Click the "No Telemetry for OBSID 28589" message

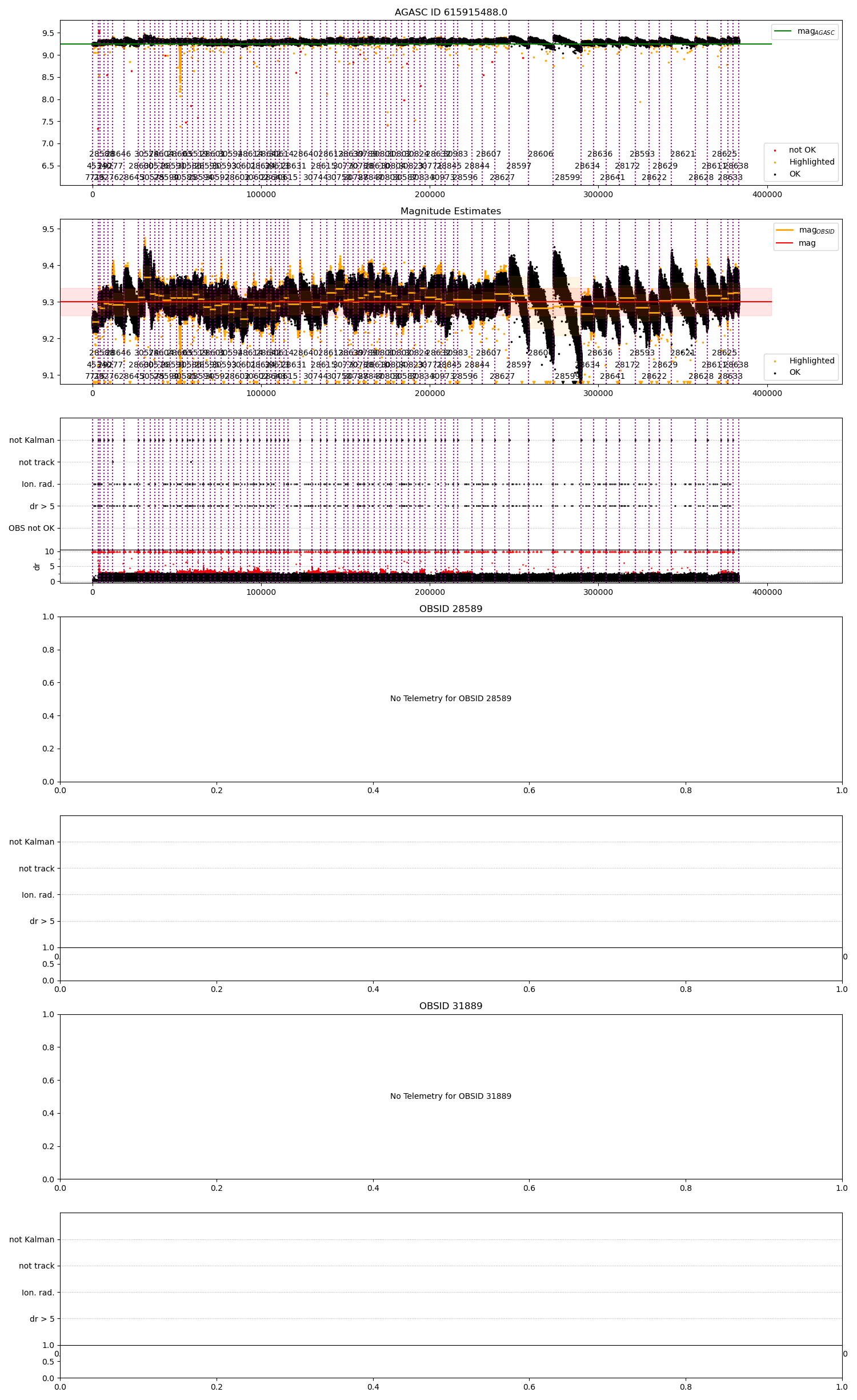click(451, 698)
